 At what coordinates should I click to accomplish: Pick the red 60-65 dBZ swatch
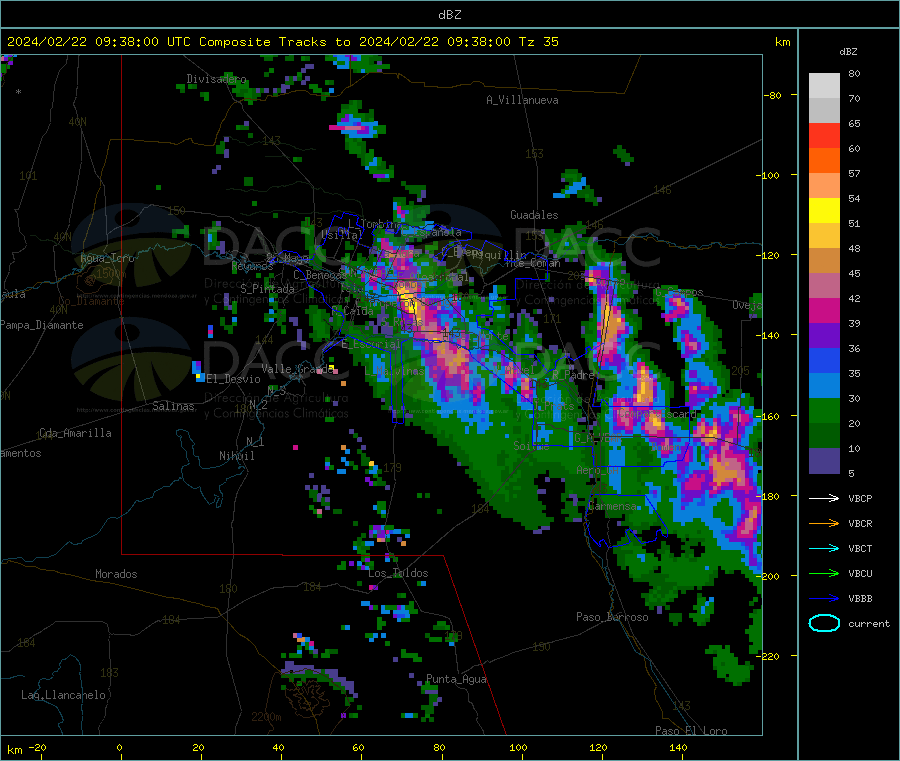[x=824, y=135]
